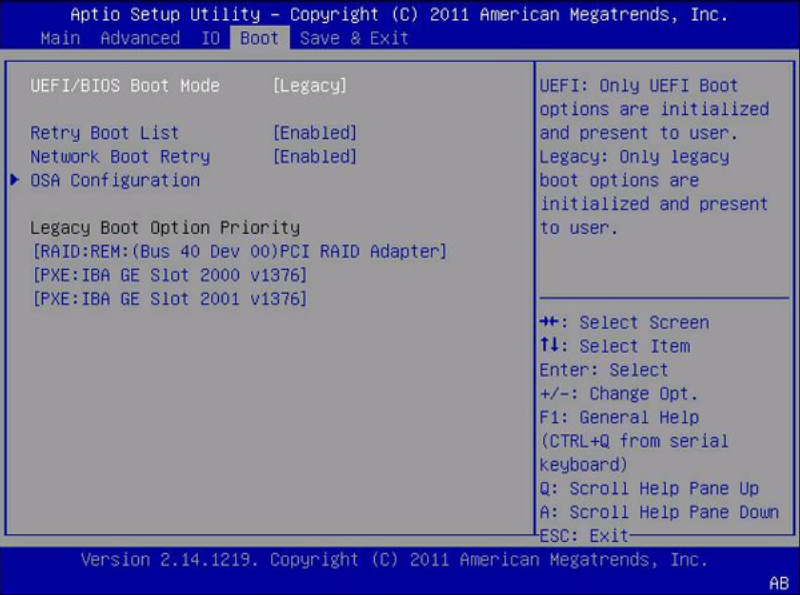Viewport: 800px width, 595px height.
Task: Select PXE:IBA GE Slot 2001 boot entry
Action: click(169, 299)
